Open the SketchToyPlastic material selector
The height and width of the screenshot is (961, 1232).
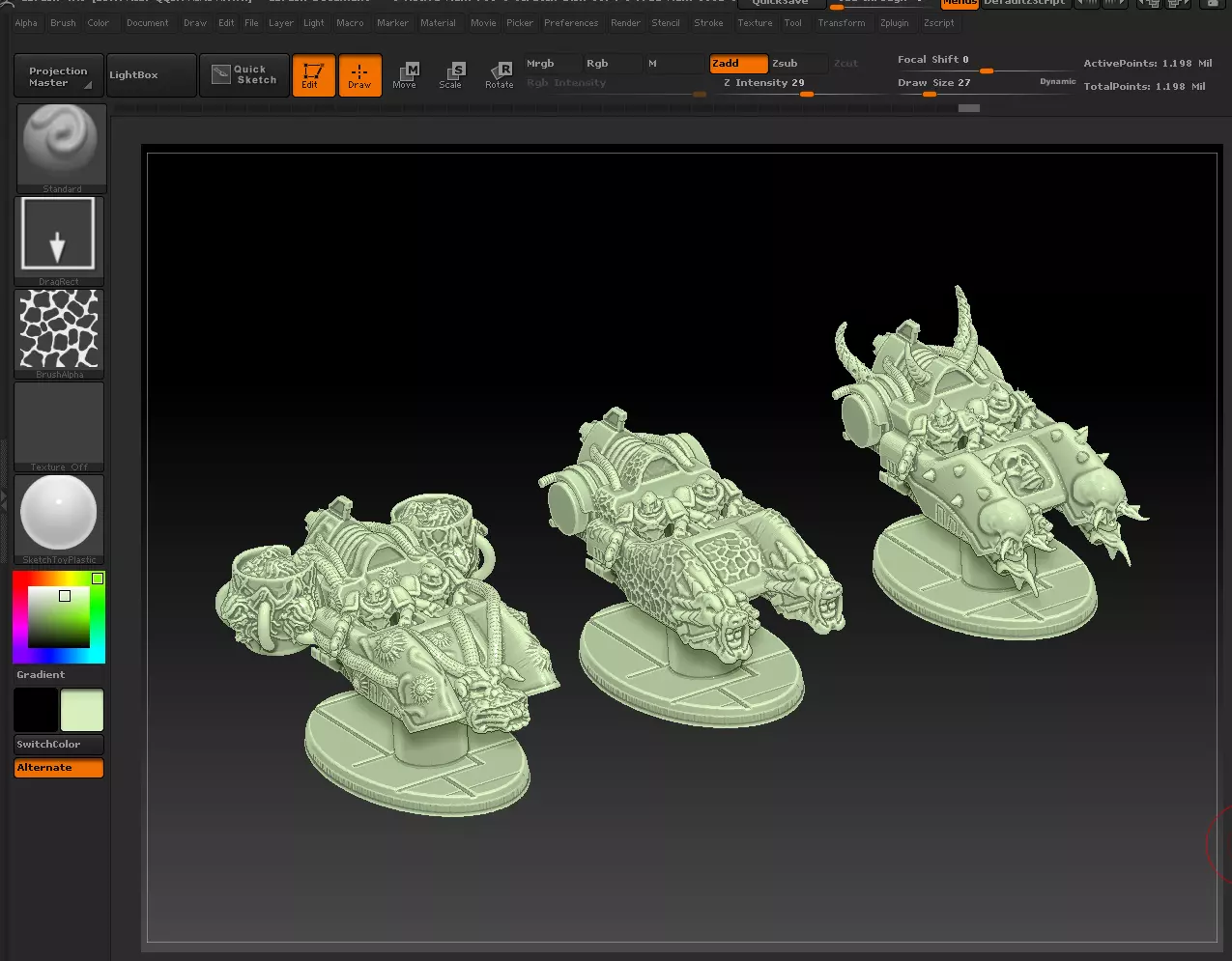[59, 519]
